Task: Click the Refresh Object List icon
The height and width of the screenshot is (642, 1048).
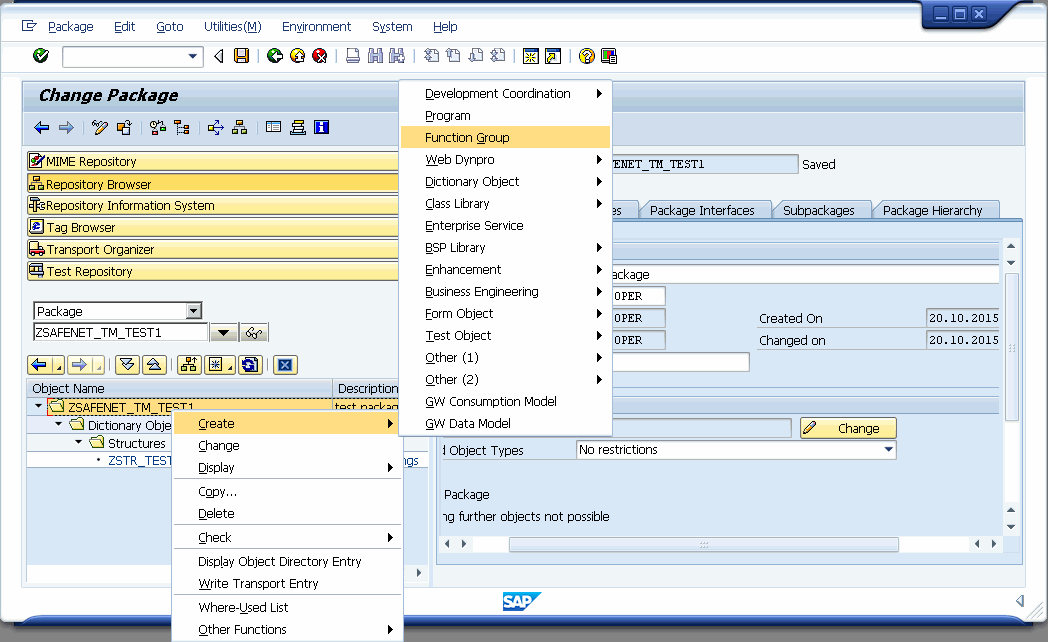Action: click(250, 365)
